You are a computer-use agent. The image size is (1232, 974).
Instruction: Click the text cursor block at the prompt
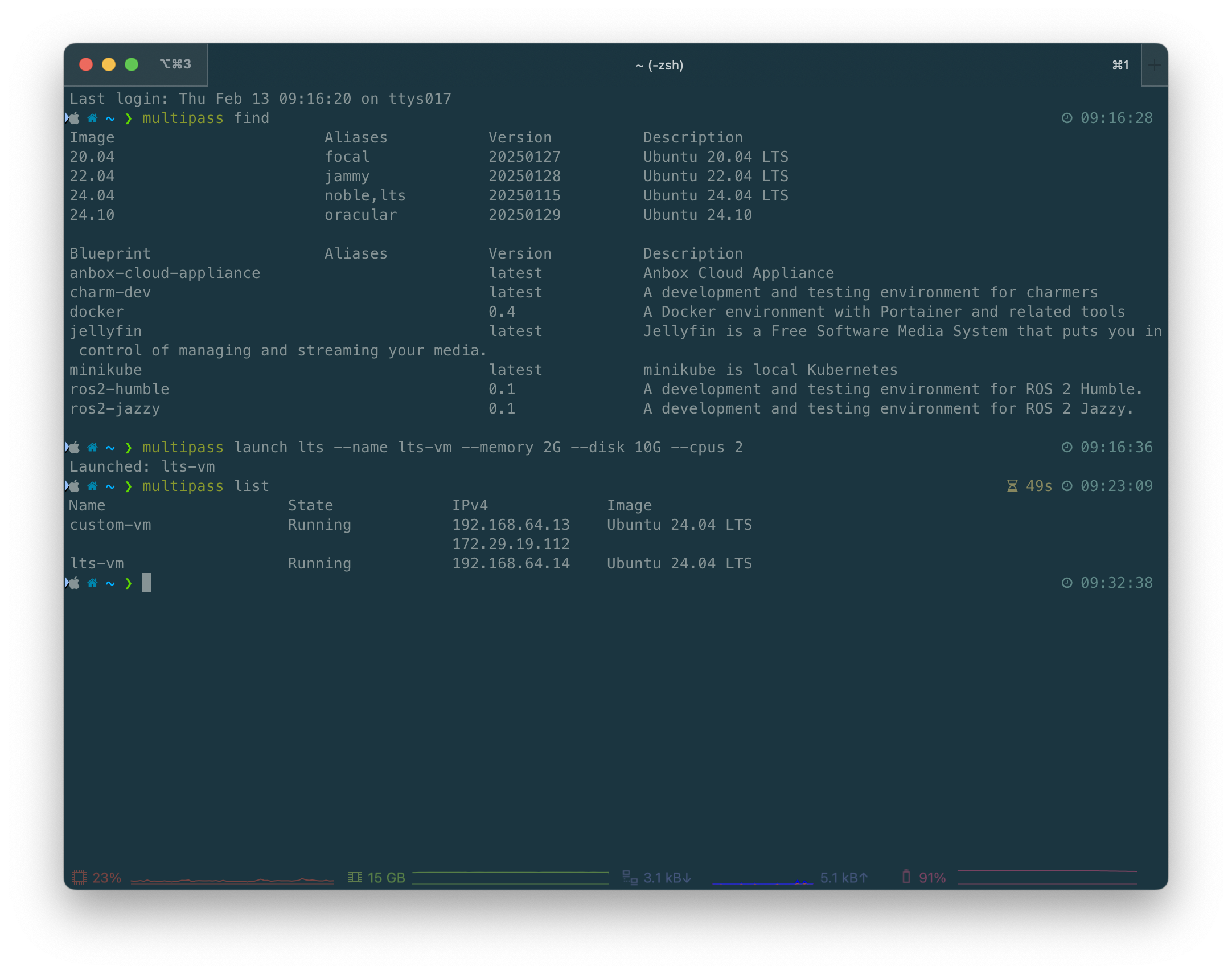click(x=147, y=583)
